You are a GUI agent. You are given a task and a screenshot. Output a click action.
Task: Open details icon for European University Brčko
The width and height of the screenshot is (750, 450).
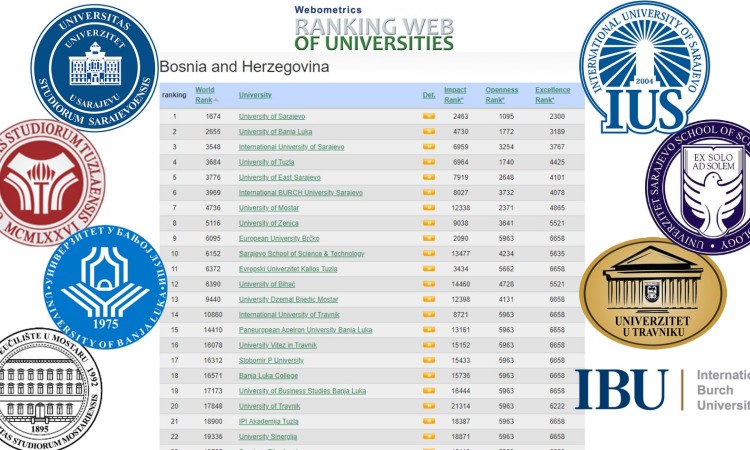[429, 238]
